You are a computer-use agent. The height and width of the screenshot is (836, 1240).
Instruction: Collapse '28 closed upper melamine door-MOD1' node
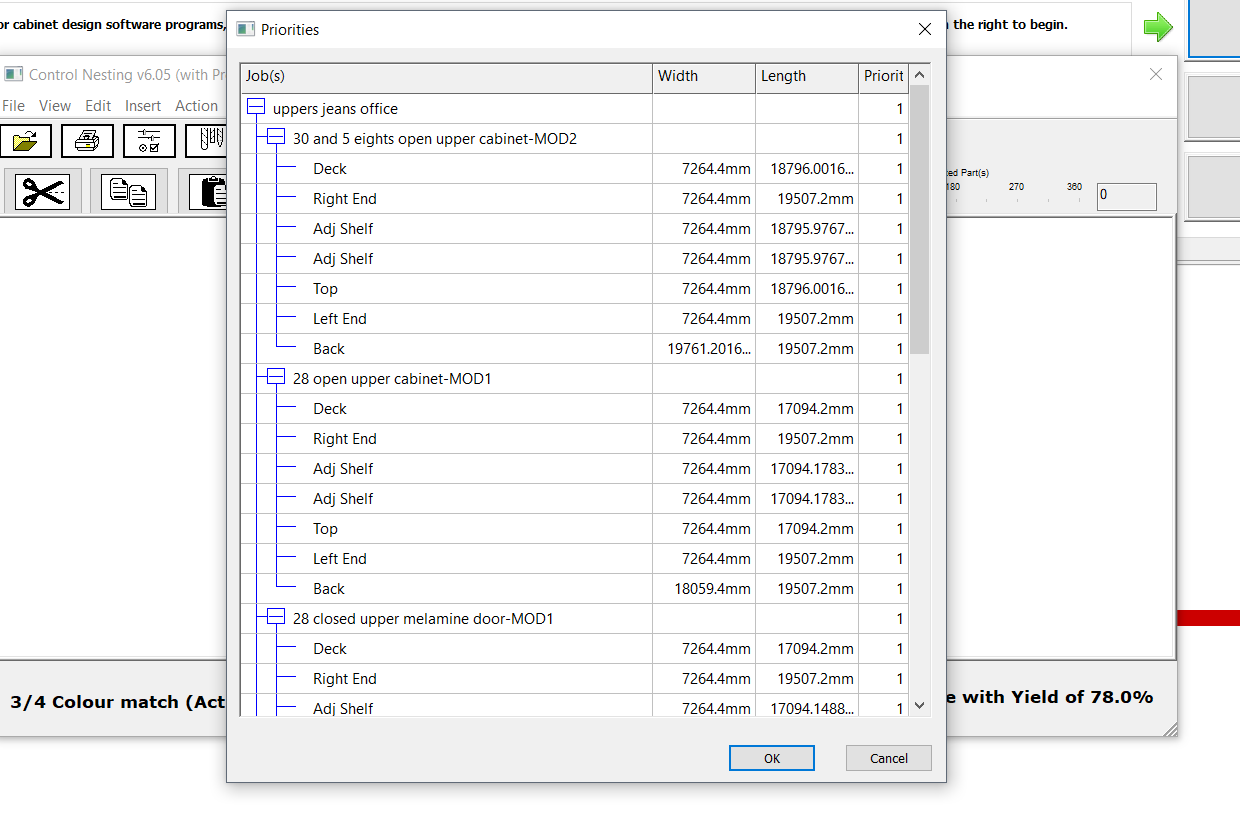coord(276,618)
